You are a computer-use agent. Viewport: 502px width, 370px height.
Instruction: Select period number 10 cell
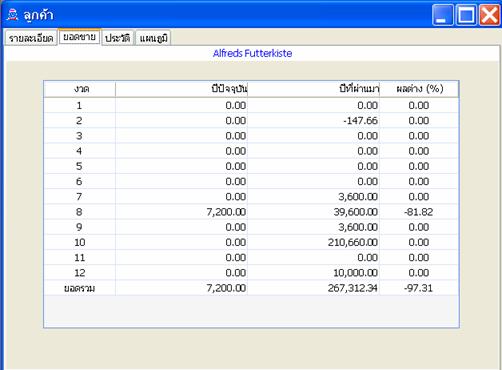coord(80,242)
